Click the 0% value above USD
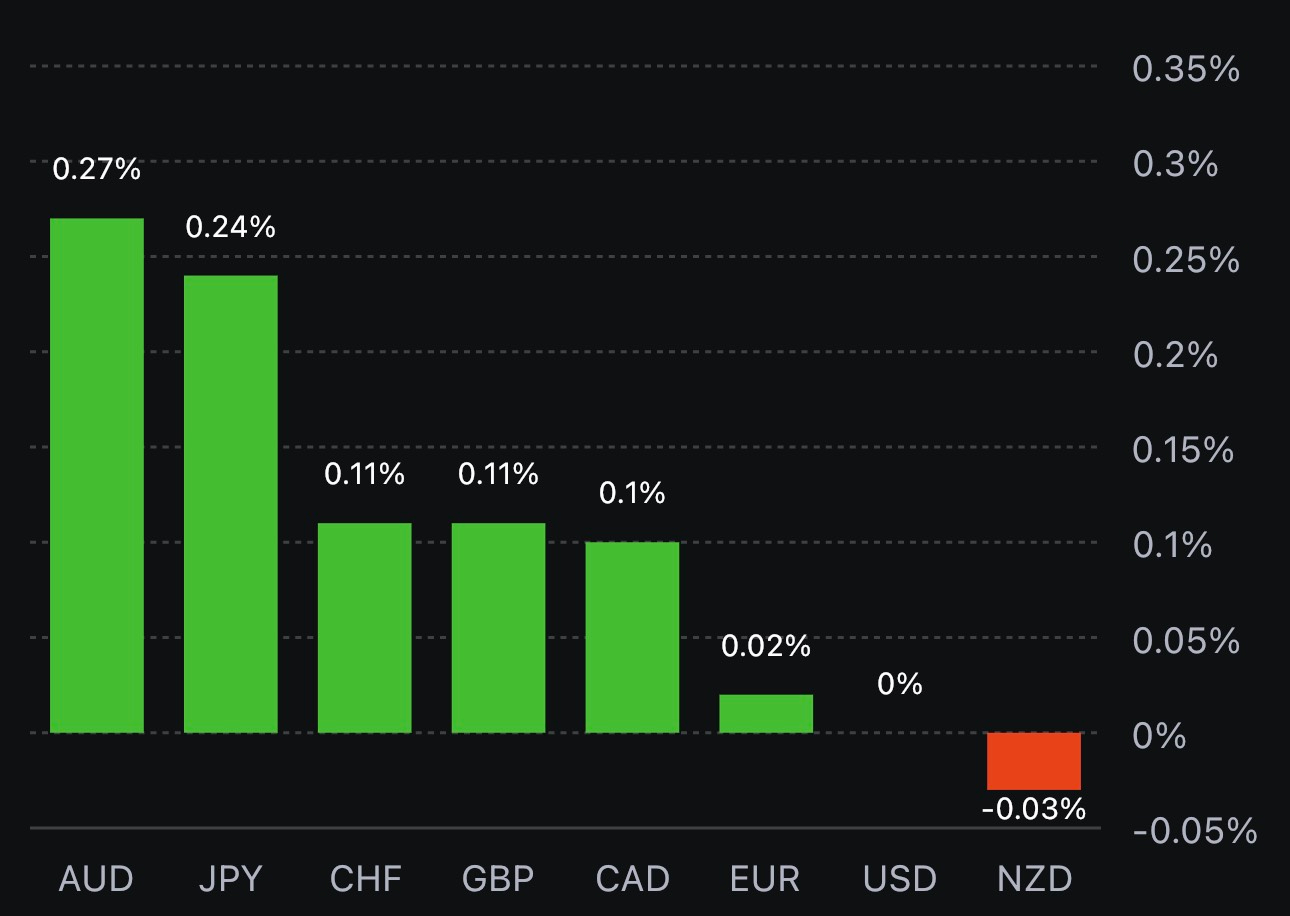Image resolution: width=1290 pixels, height=916 pixels. (900, 684)
